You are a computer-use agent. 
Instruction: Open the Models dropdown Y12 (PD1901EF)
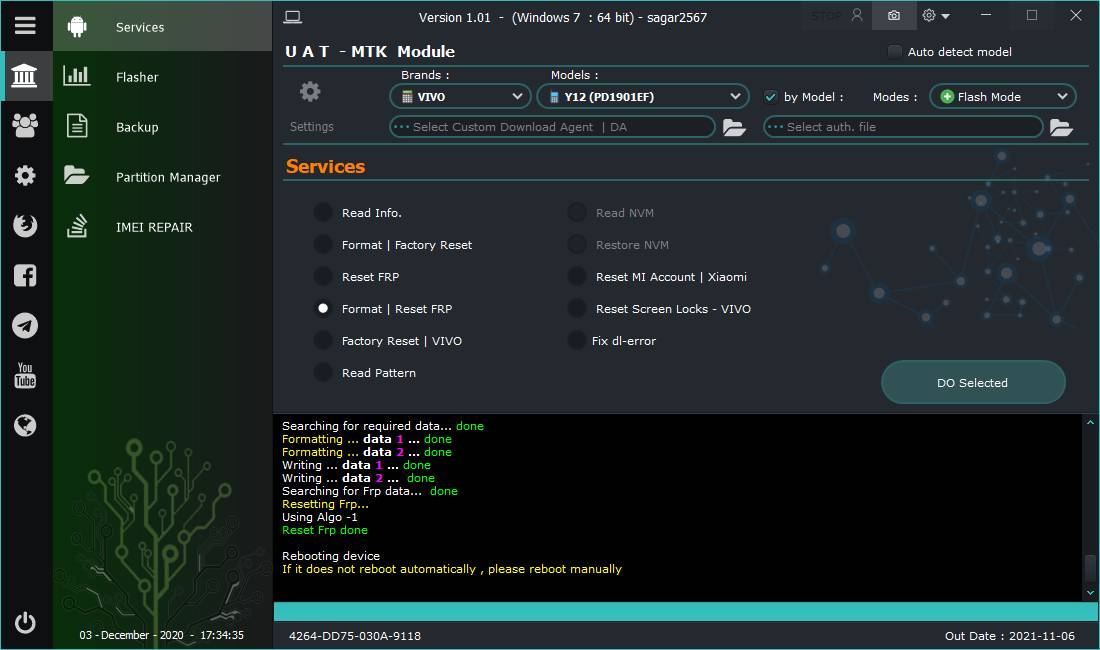pyautogui.click(x=643, y=97)
